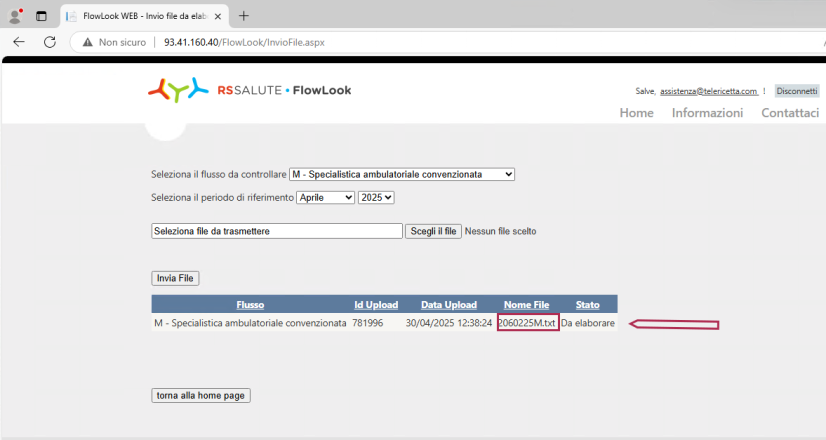Click the Seleziona file da trasmettere field

(276, 231)
